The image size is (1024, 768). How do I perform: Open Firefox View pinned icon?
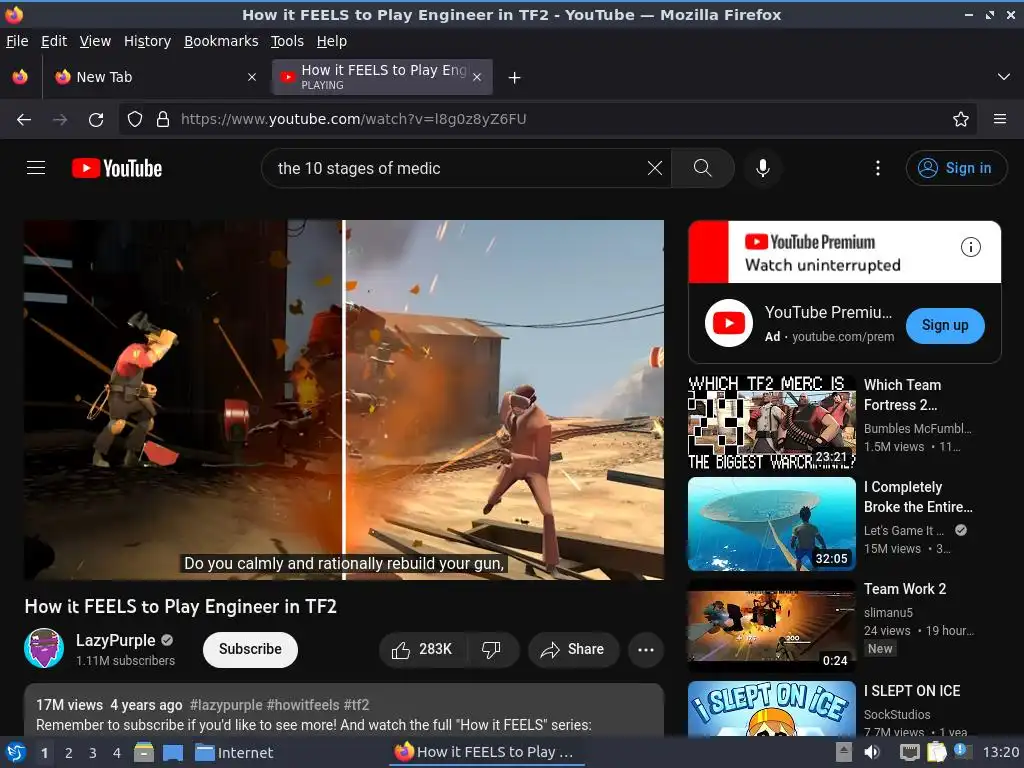coord(20,77)
